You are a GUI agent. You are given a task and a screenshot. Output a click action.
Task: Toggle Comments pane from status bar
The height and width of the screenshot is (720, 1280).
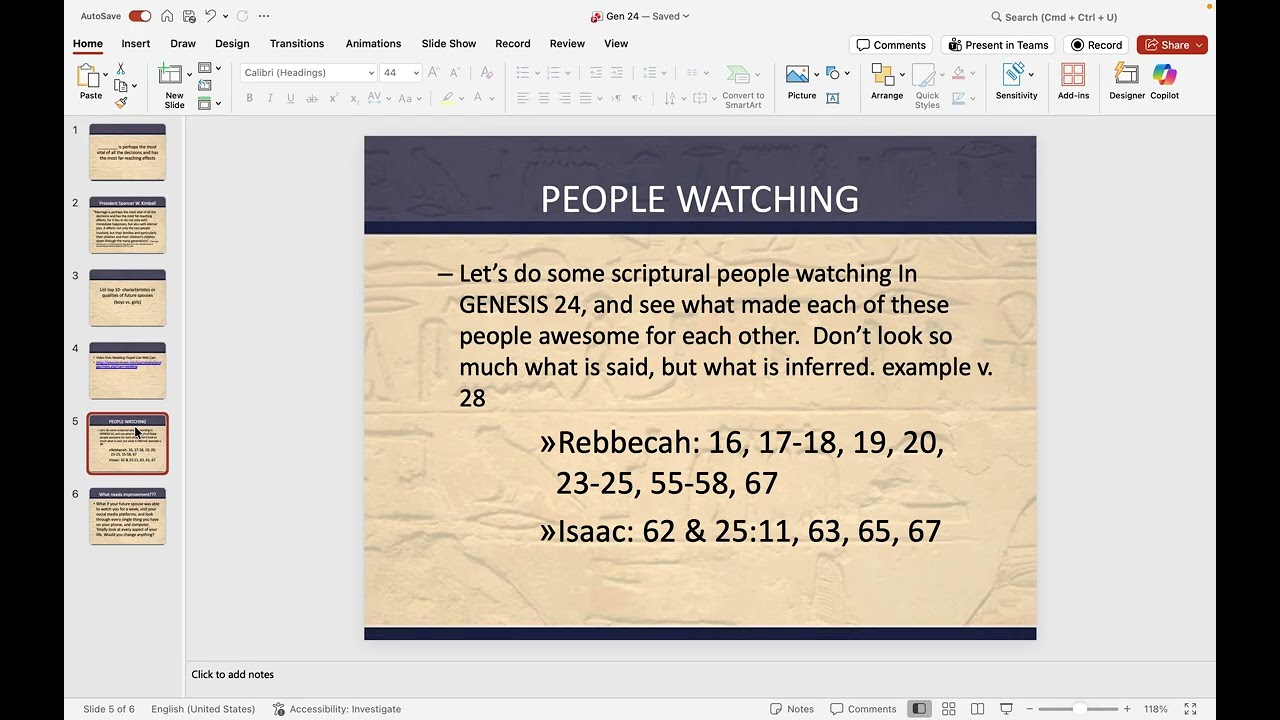(x=863, y=709)
